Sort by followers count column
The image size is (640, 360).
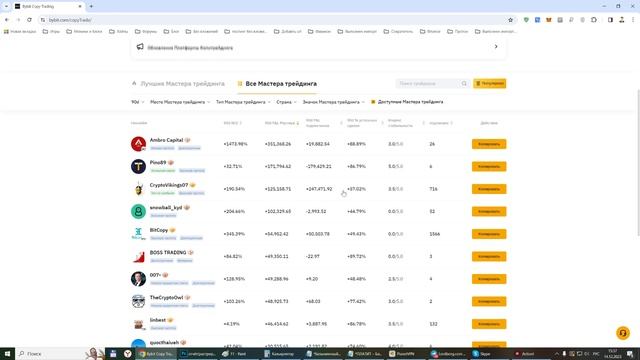click(x=441, y=123)
